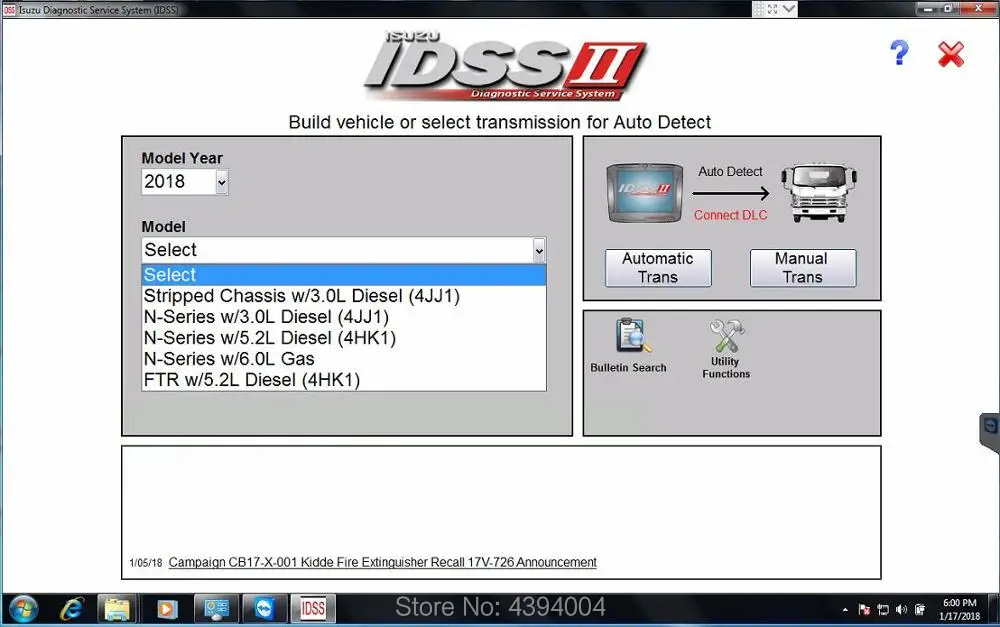The height and width of the screenshot is (627, 1000).
Task: Open media player taskbar icon
Action: [x=166, y=609]
